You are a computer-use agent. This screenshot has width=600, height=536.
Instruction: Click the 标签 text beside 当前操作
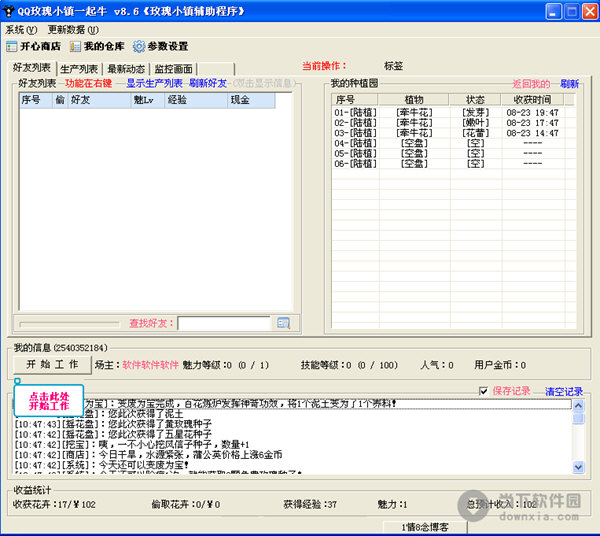pyautogui.click(x=393, y=66)
